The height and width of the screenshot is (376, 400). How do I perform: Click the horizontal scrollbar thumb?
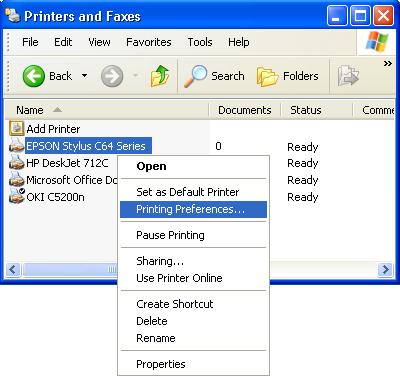[70, 269]
